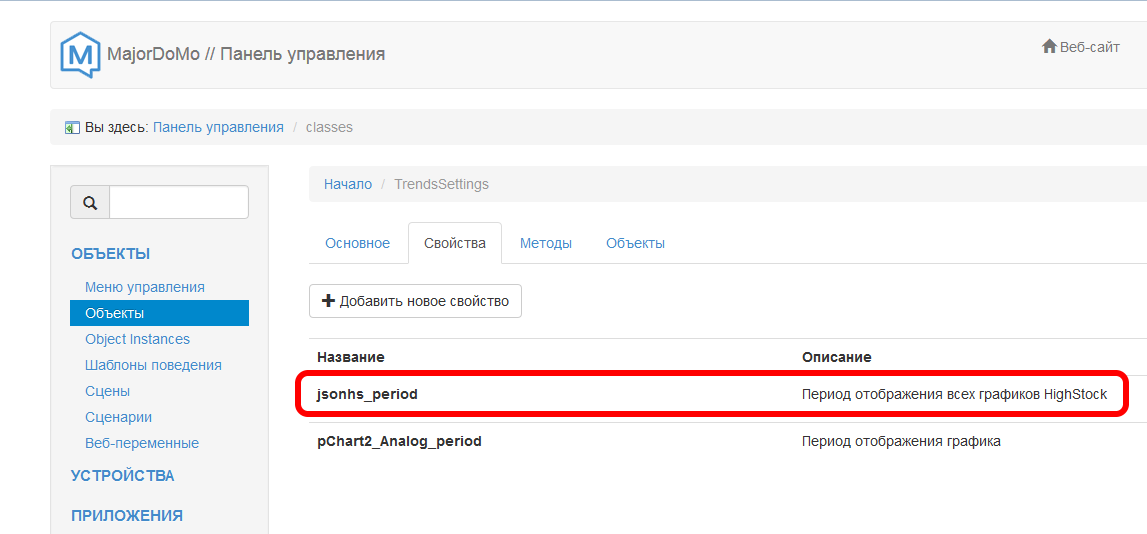Click the MajorDoMo logo icon
This screenshot has height=534, width=1147.
[x=80, y=55]
